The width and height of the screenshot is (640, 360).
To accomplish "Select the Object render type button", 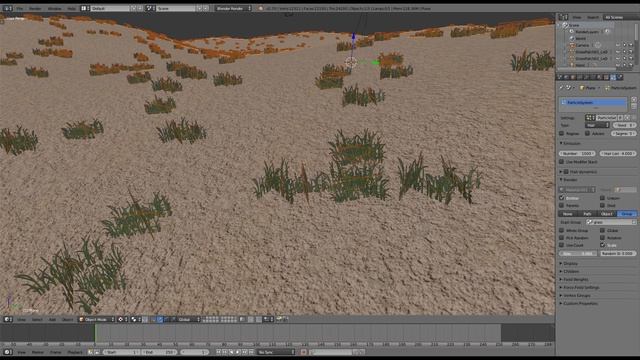I will point(607,214).
